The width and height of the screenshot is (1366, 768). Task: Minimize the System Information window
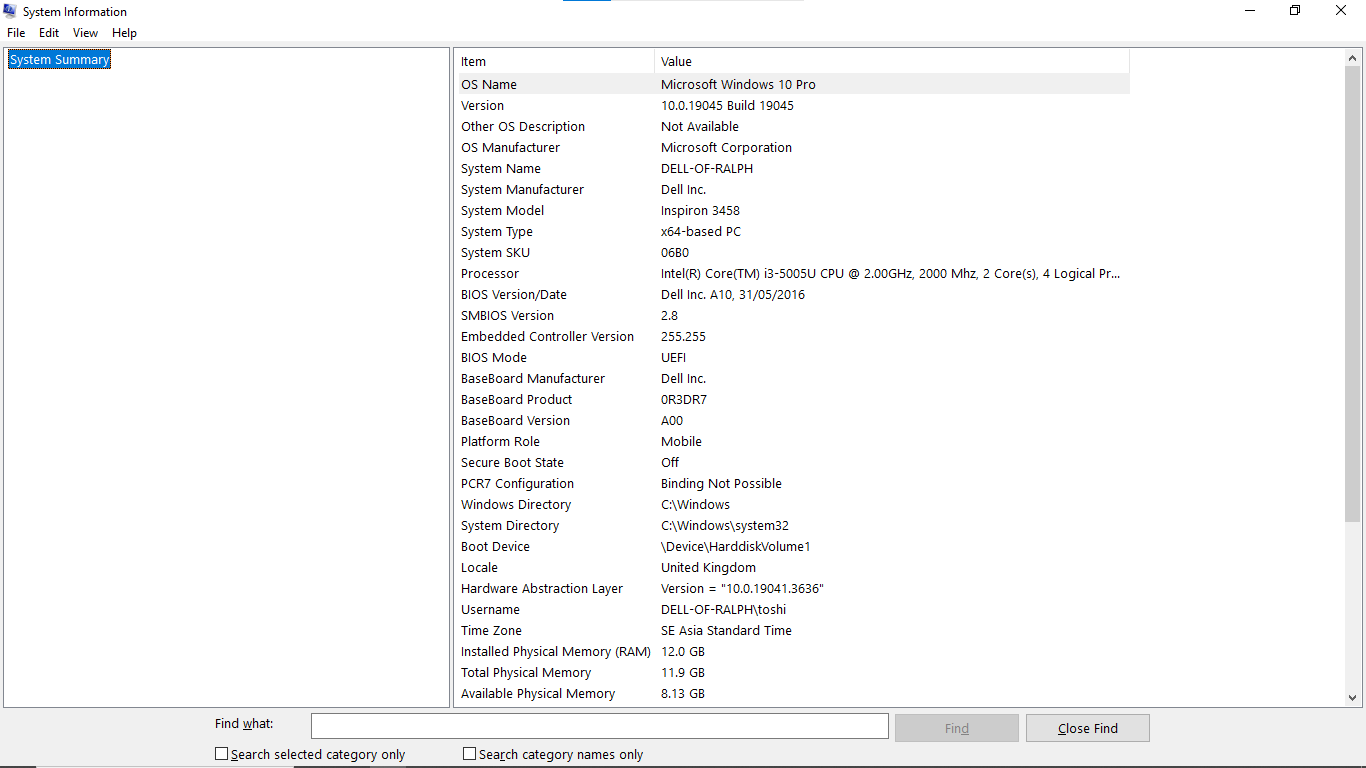click(x=1250, y=11)
